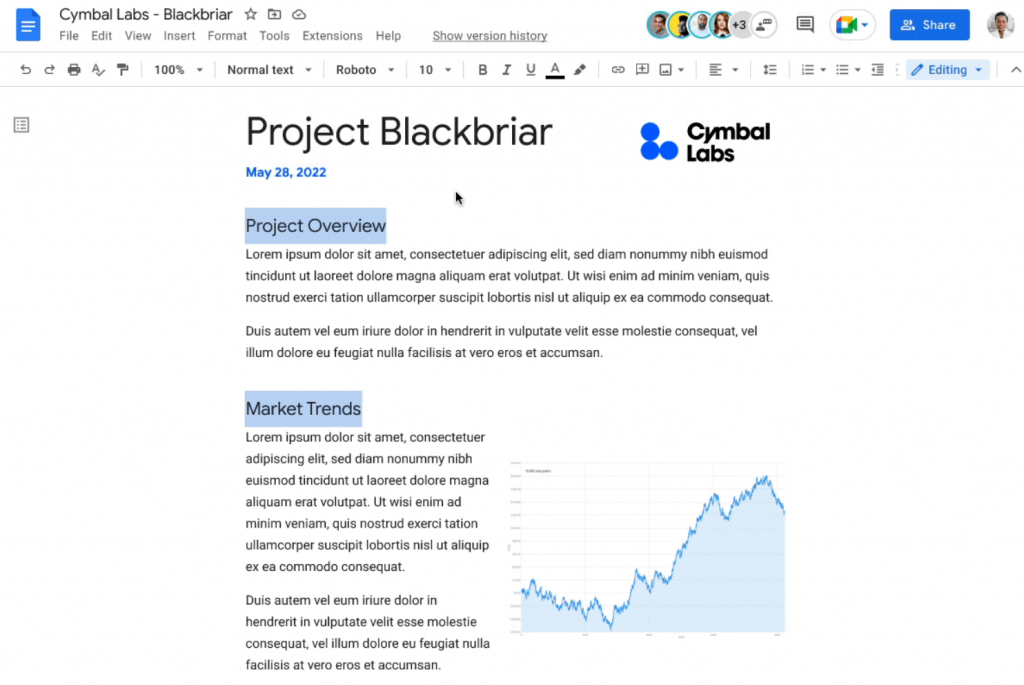This screenshot has height=685, width=1024.
Task: Open the text color picker
Action: 554,69
